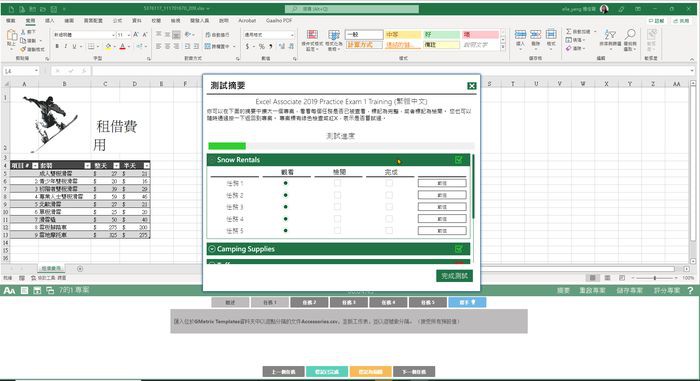Click the percent style icon
This screenshot has width=700, height=381.
(262, 46)
